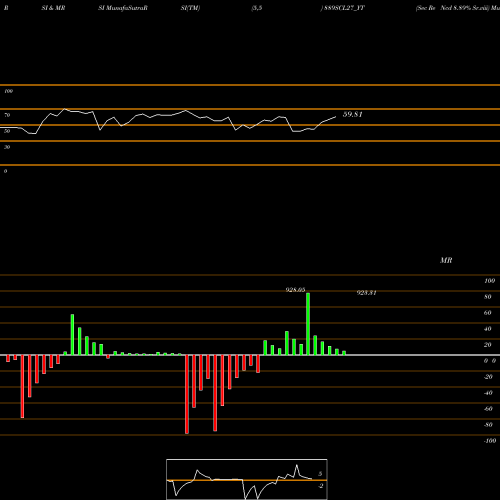Click the 30 label on RSI axis
500x500 pixels.
(7, 147)
